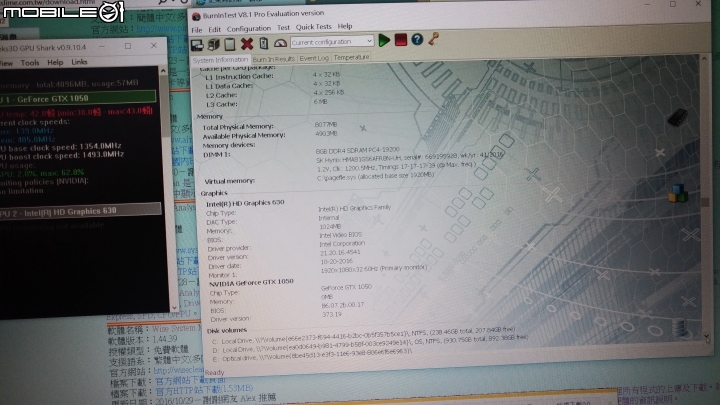The width and height of the screenshot is (720, 405).
Task: Stop tests with the red square button
Action: click(x=400, y=40)
